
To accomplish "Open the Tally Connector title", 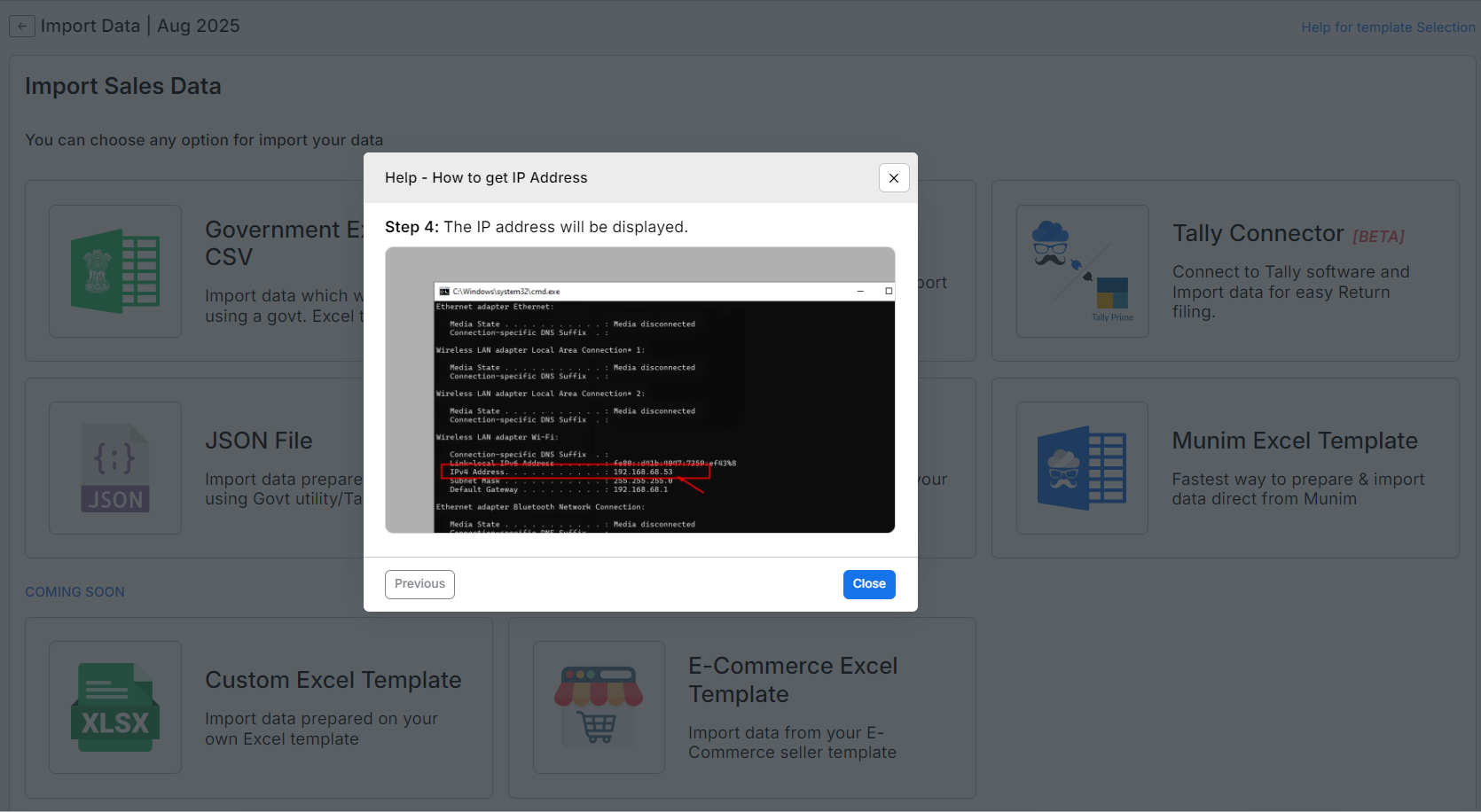I will pos(1258,233).
